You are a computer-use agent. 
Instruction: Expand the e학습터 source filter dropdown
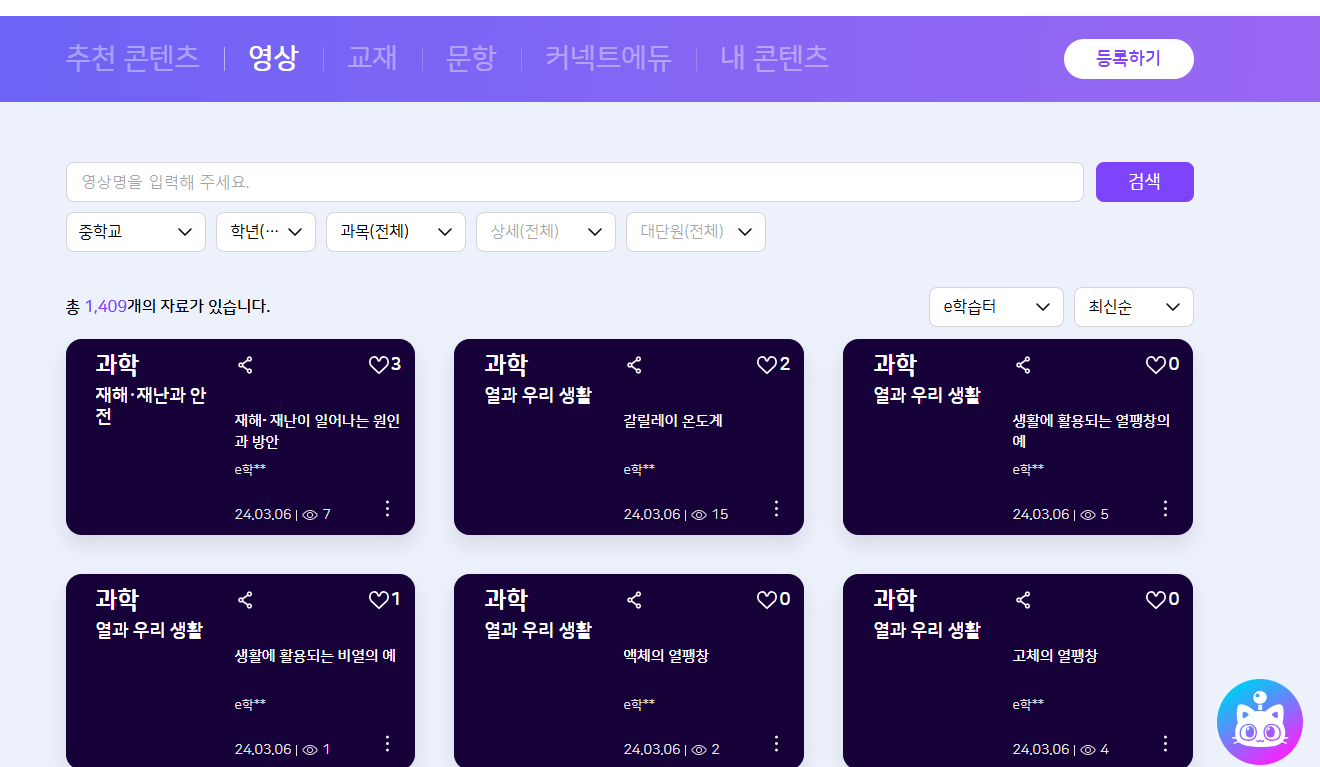pos(995,307)
